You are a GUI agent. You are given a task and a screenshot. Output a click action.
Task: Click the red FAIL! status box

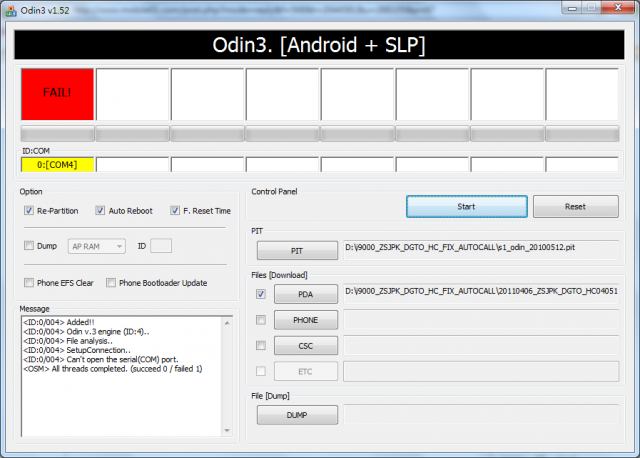point(58,94)
